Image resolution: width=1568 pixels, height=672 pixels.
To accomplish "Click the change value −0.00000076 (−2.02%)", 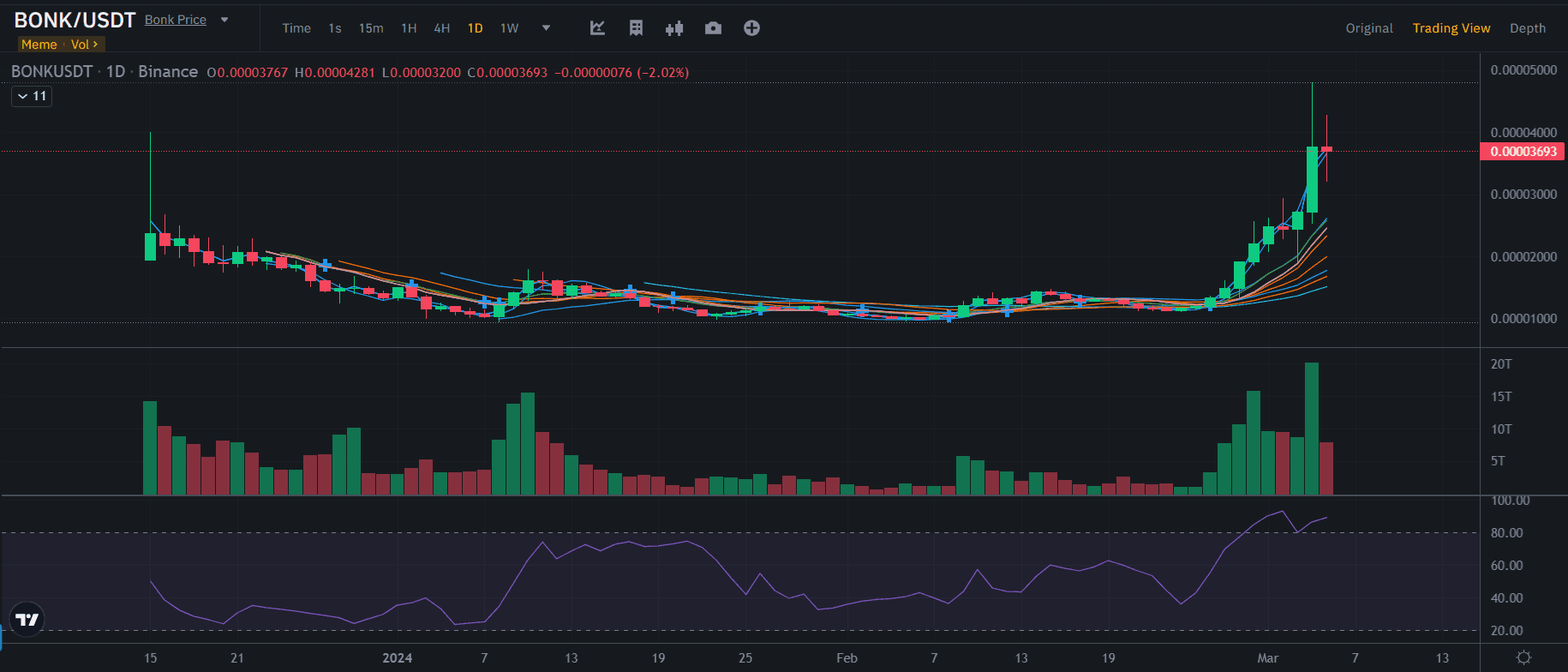I will click(622, 73).
